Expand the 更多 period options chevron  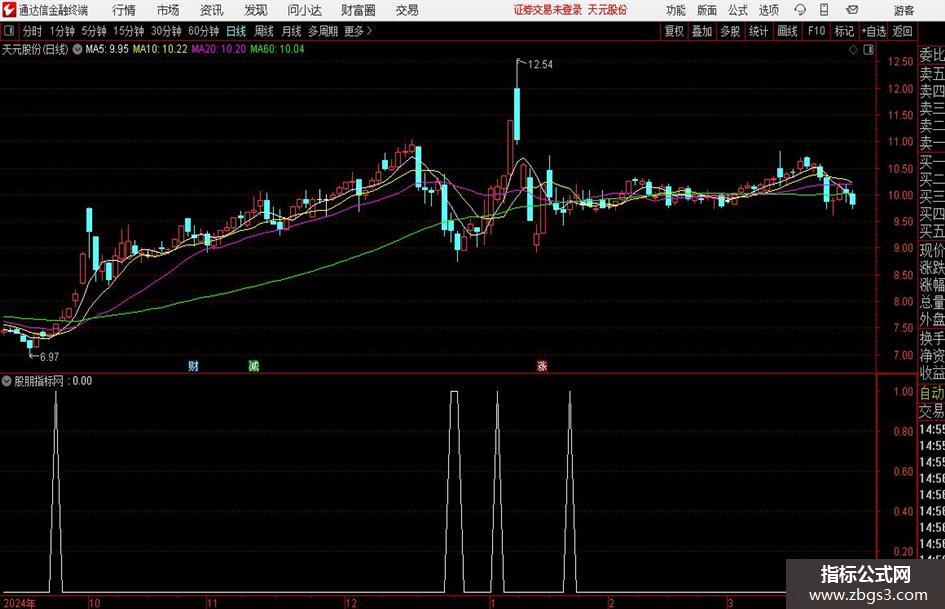click(369, 31)
